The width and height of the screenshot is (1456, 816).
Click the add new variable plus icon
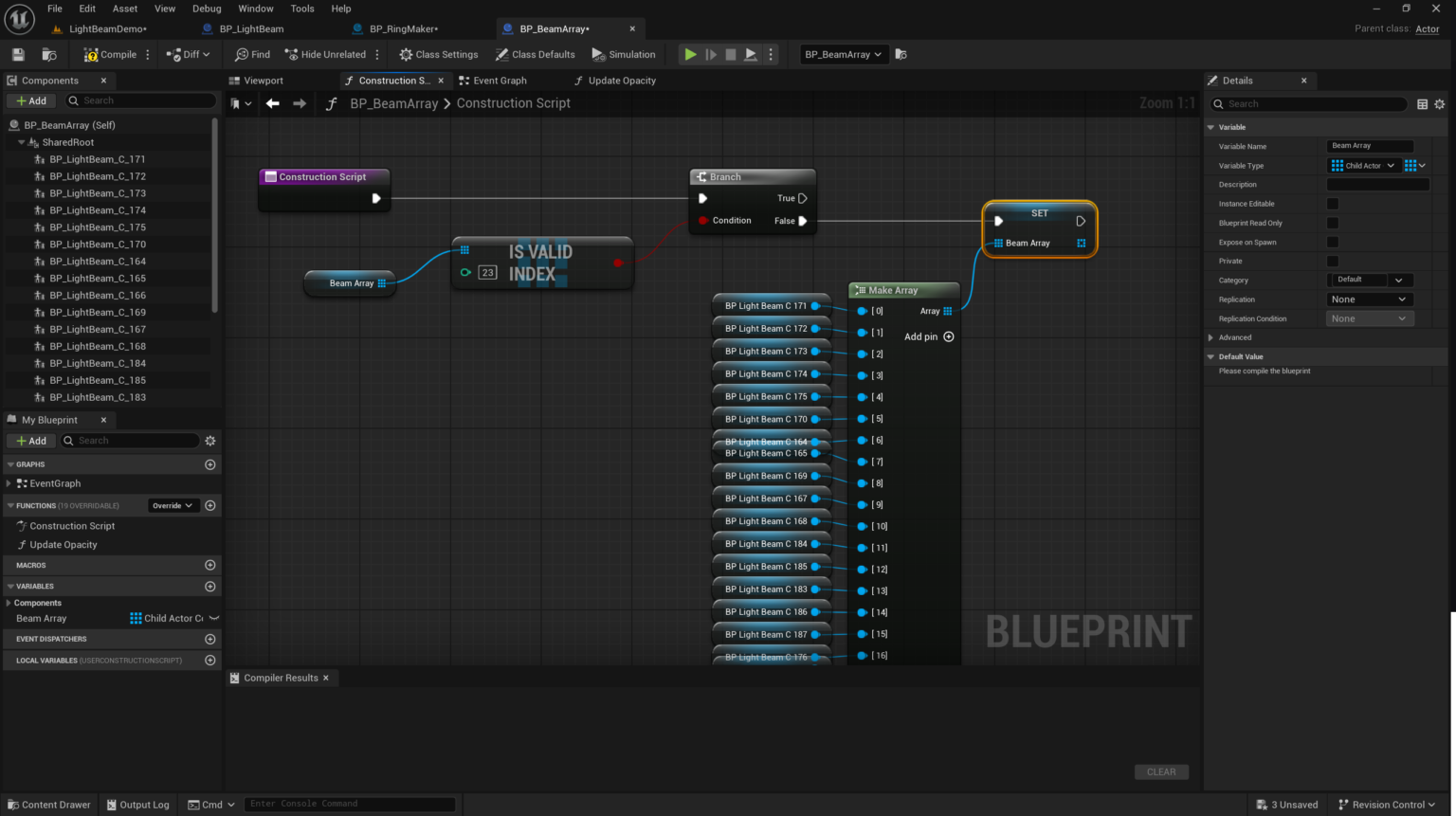(x=210, y=587)
